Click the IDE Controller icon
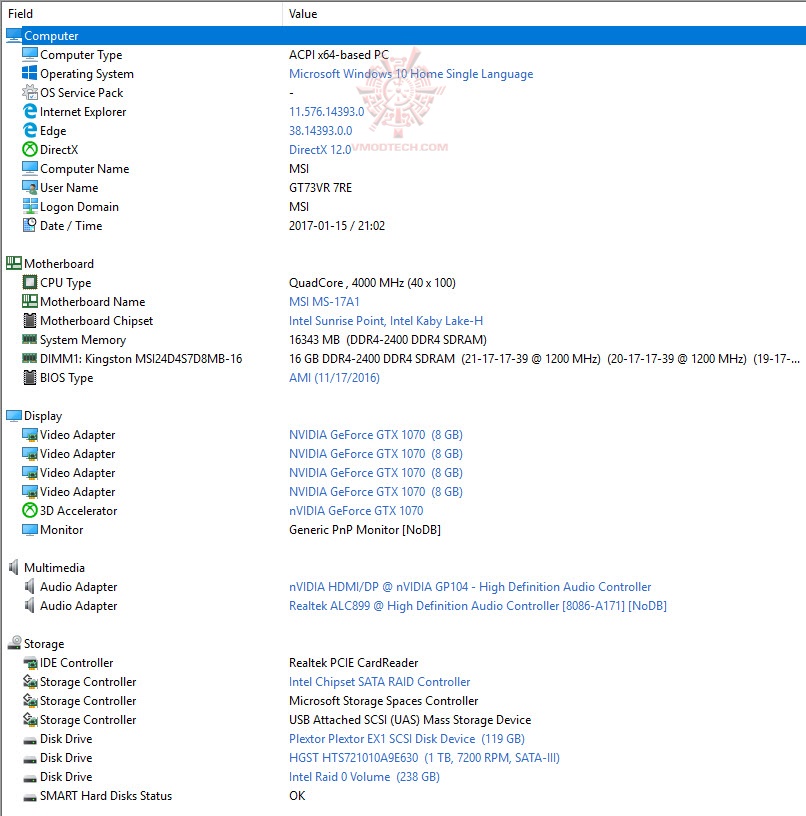 tap(30, 662)
